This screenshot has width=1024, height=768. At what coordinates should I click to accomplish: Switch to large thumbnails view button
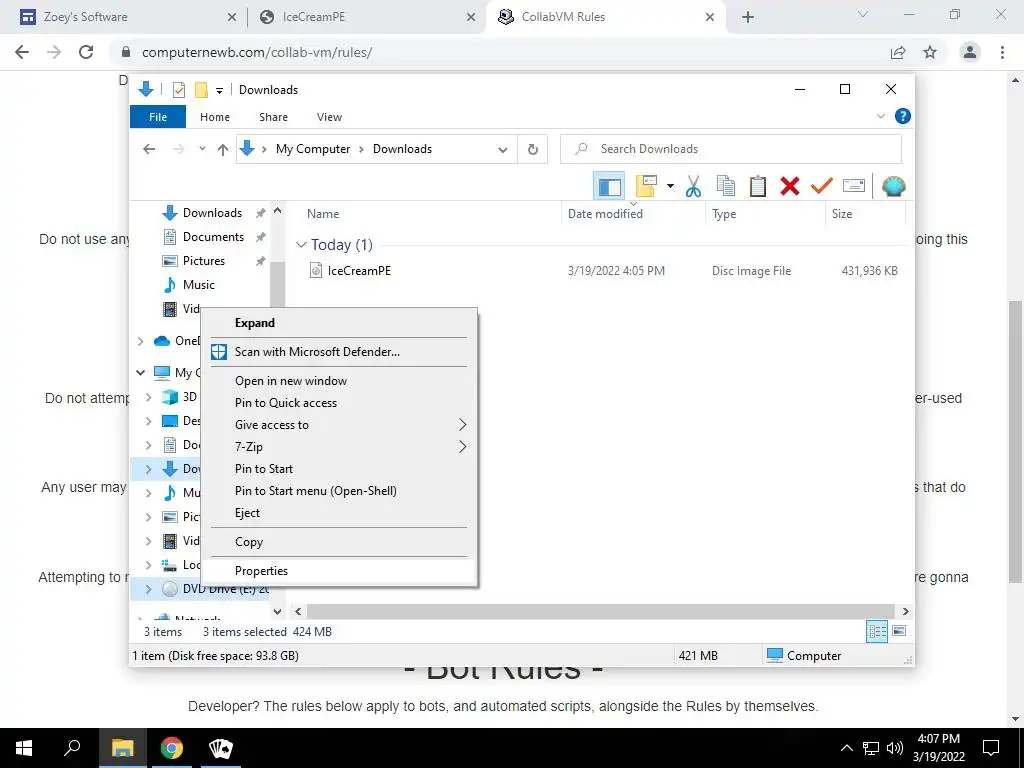click(x=899, y=631)
